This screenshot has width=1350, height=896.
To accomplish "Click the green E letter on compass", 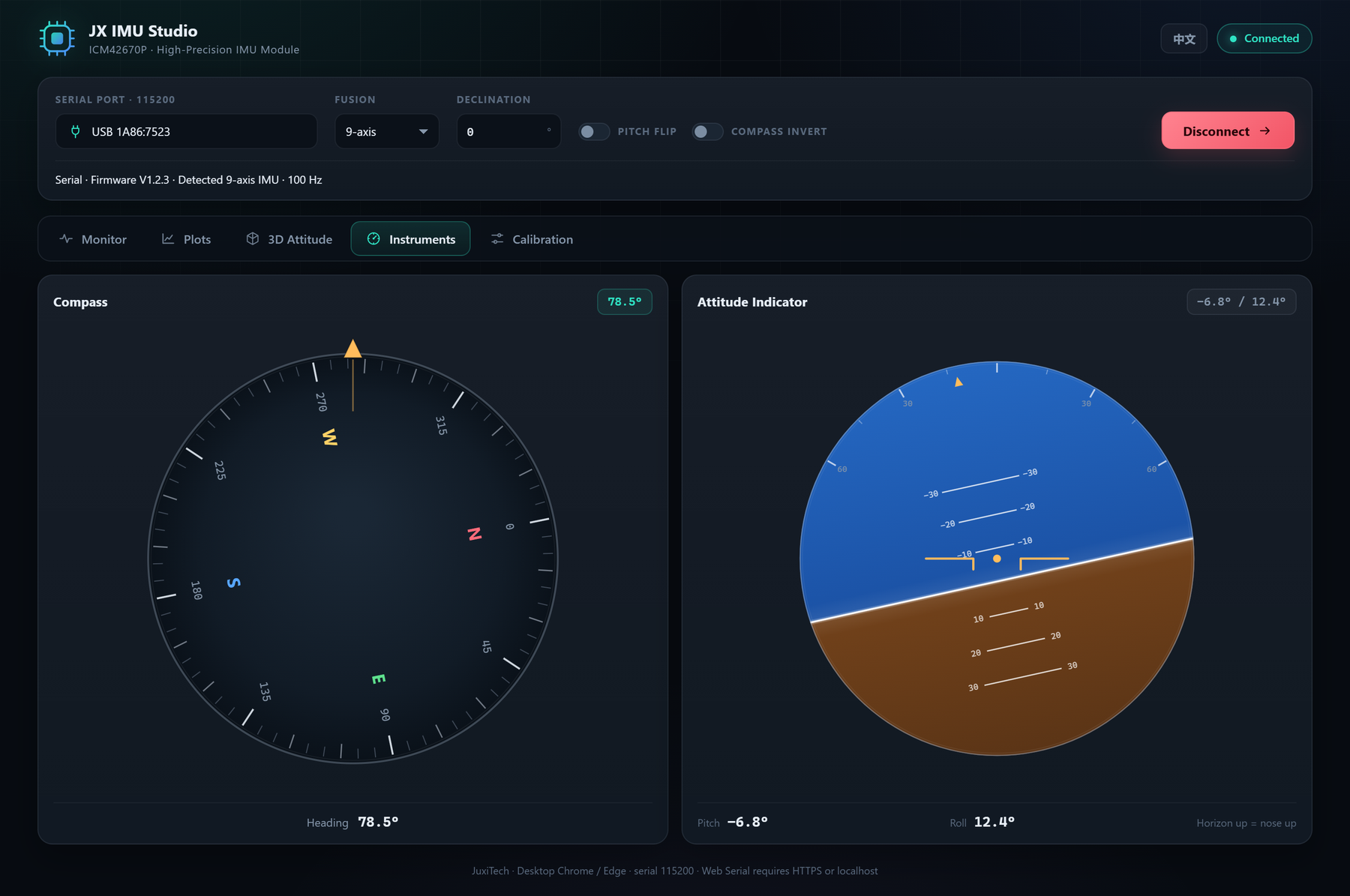I will click(x=379, y=679).
